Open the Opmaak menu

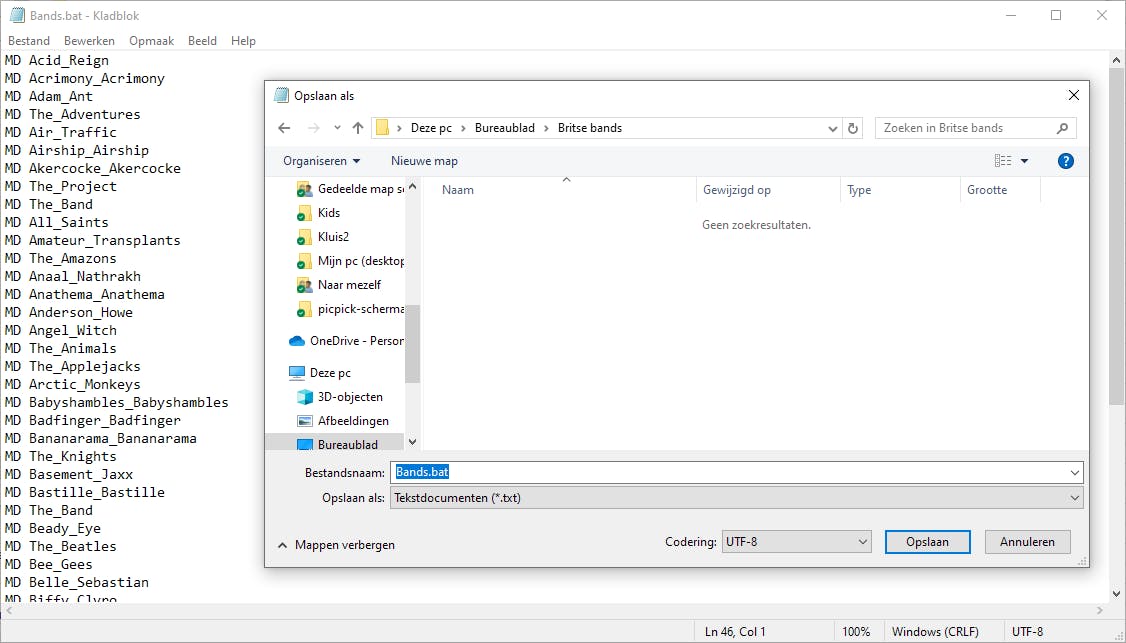152,41
